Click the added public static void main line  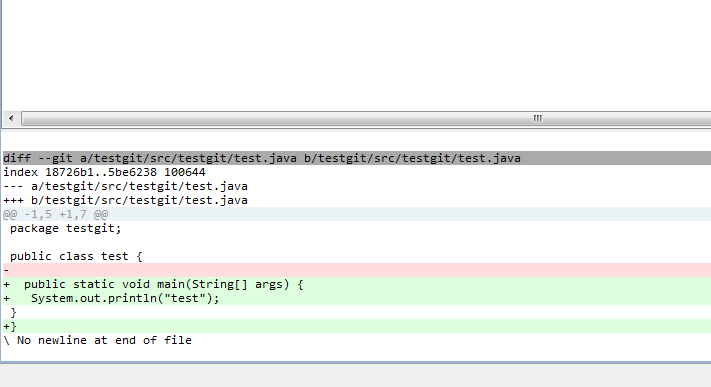coord(357,284)
